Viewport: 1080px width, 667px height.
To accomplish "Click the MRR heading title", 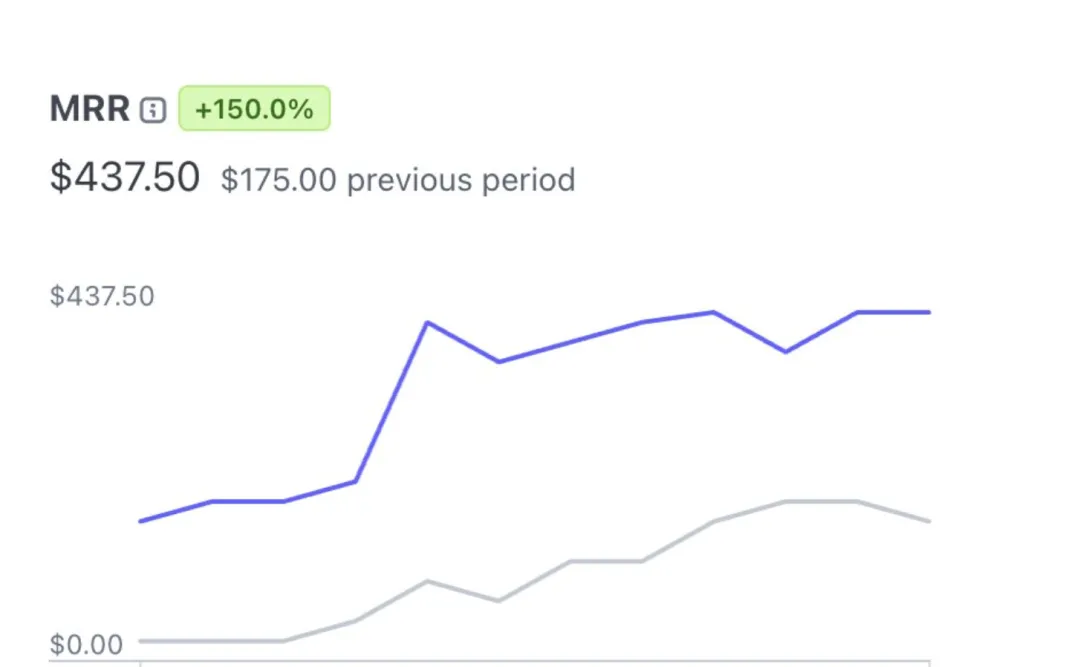I will (x=90, y=109).
